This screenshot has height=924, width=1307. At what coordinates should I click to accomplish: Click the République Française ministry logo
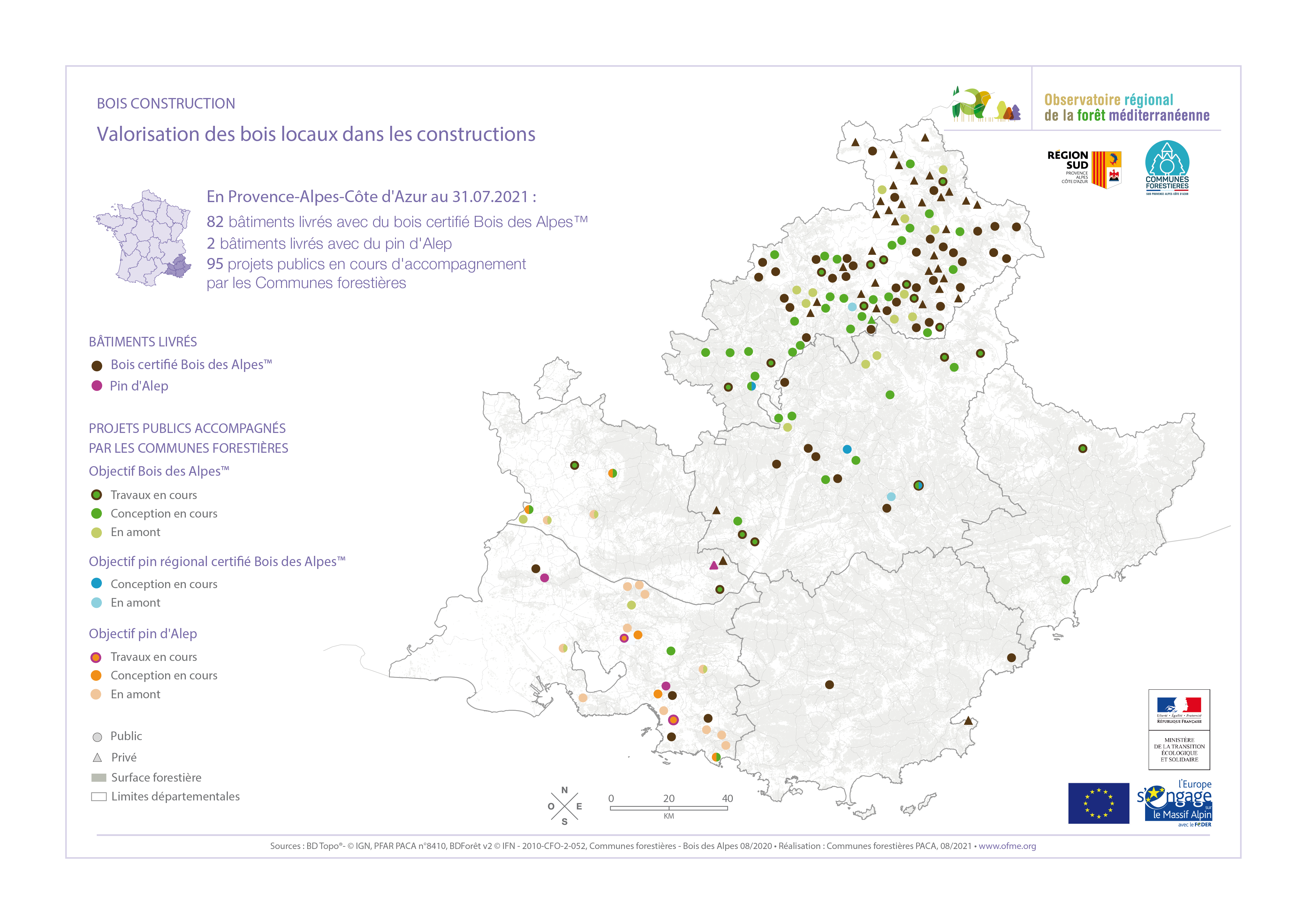(1179, 730)
